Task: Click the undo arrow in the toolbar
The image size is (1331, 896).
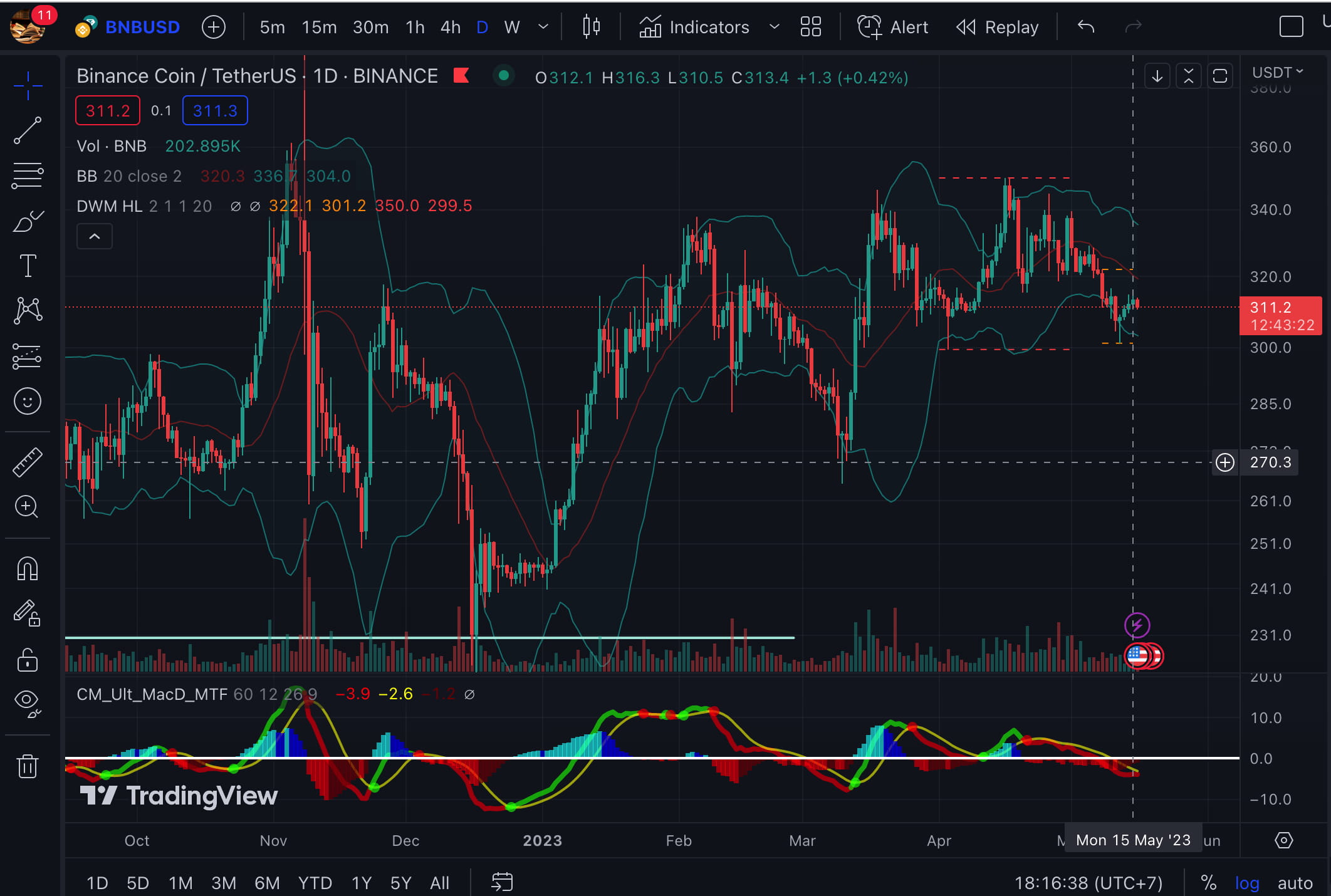Action: tap(1085, 27)
